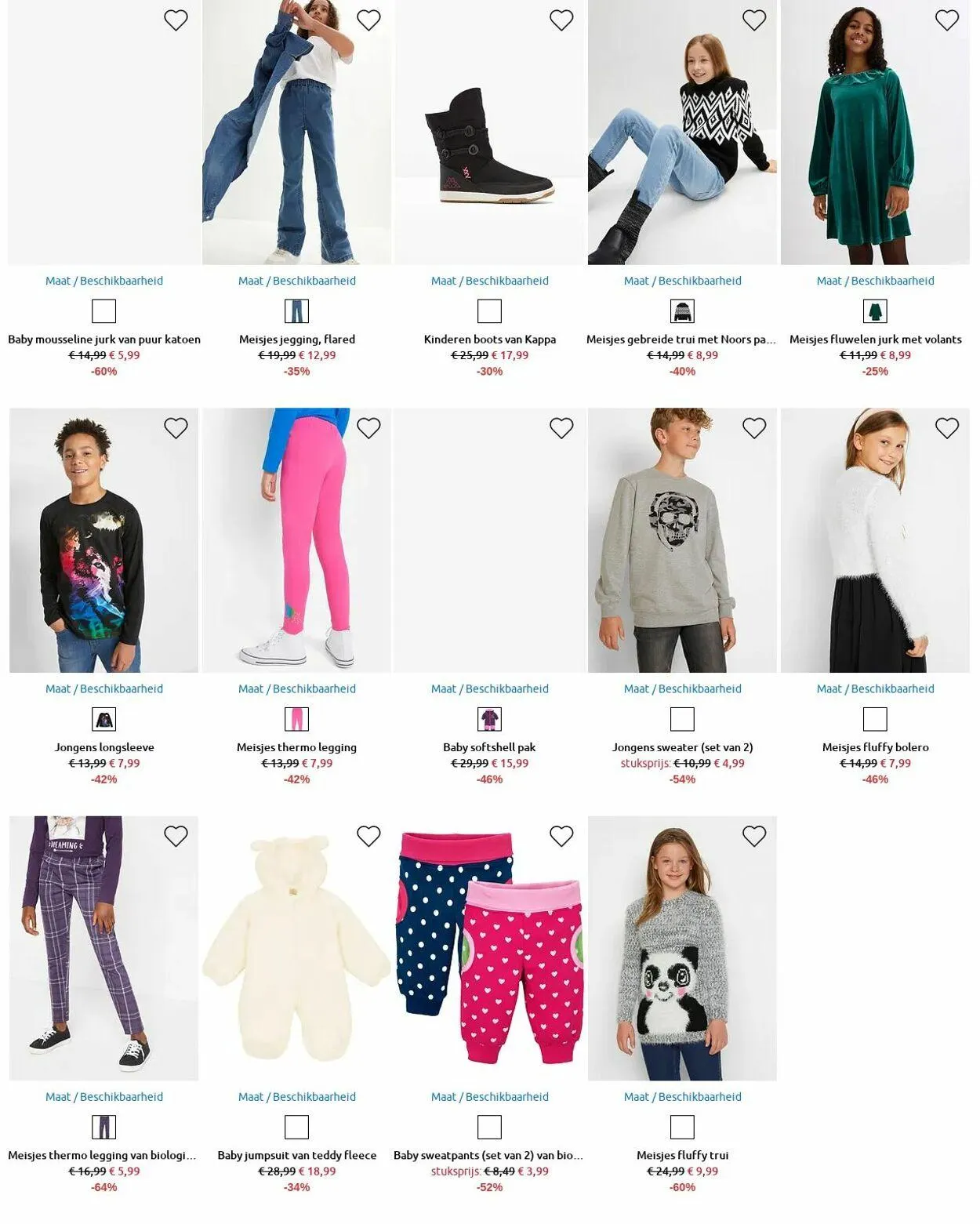Open the Kinderen boots van Kappa link
Screen dimensions: 980x1224
tap(489, 340)
